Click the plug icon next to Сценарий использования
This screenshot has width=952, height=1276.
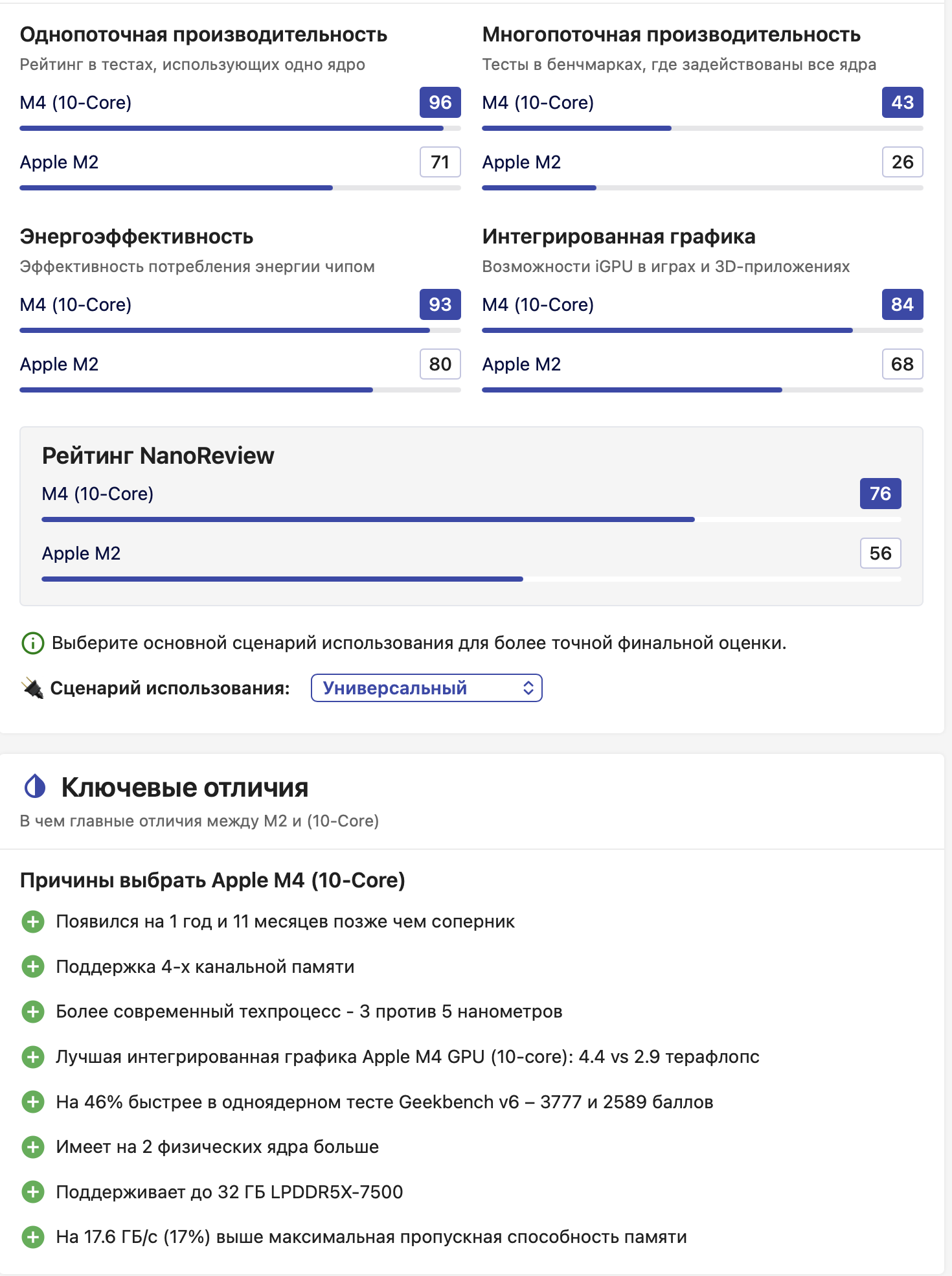click(32, 688)
